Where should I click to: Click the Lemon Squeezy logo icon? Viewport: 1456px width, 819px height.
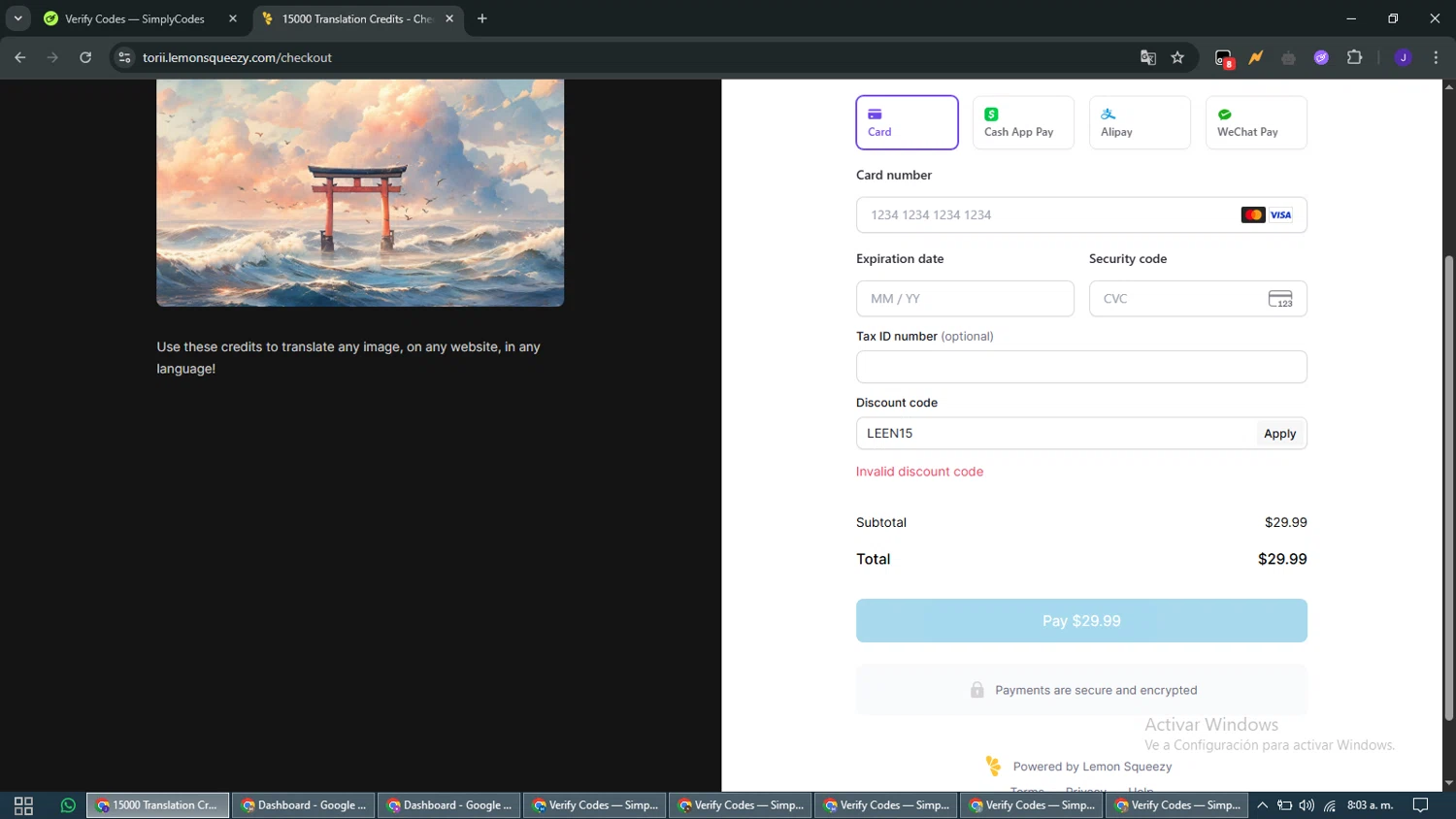click(x=993, y=766)
